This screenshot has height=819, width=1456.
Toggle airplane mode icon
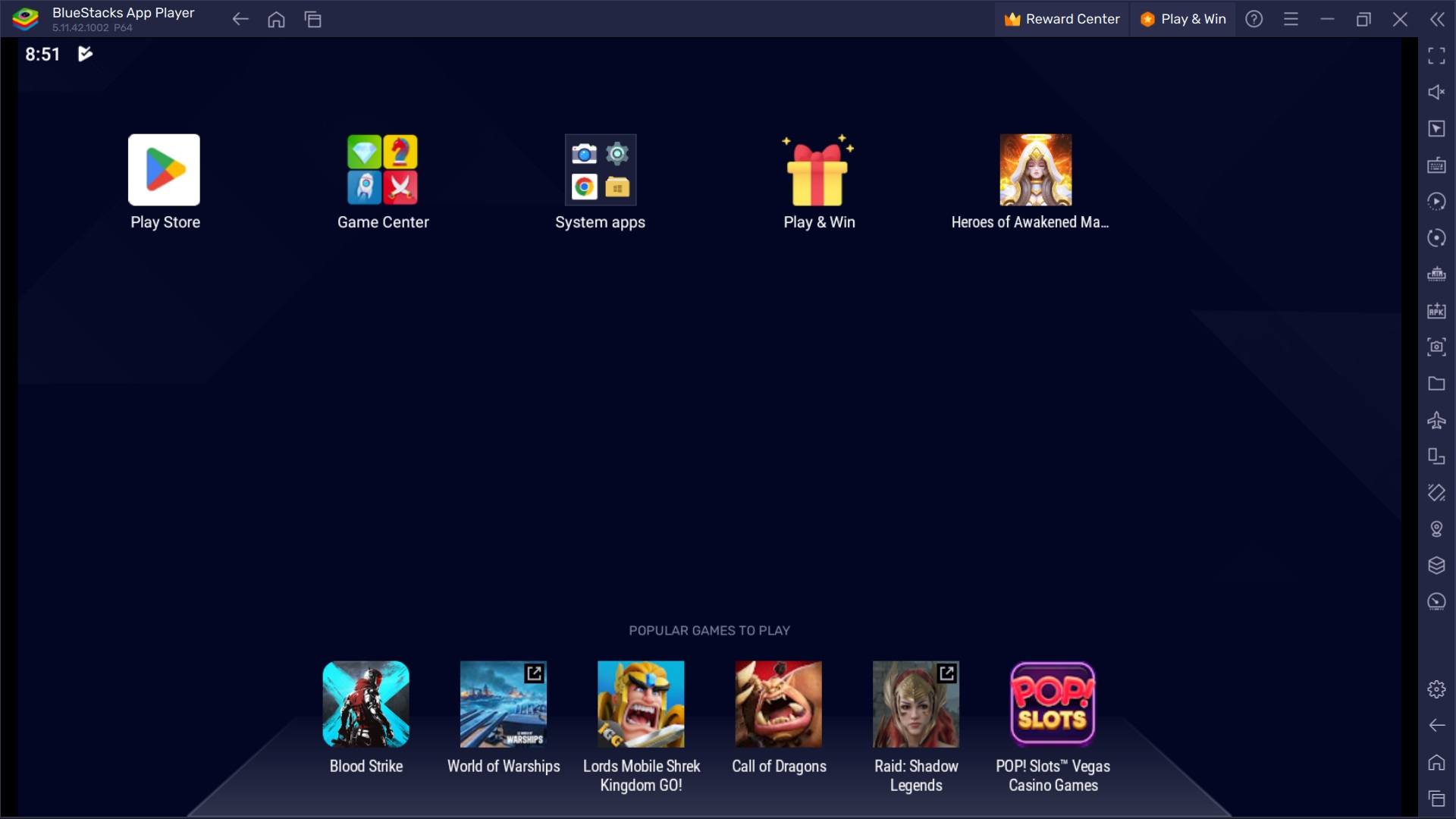pyautogui.click(x=1436, y=419)
